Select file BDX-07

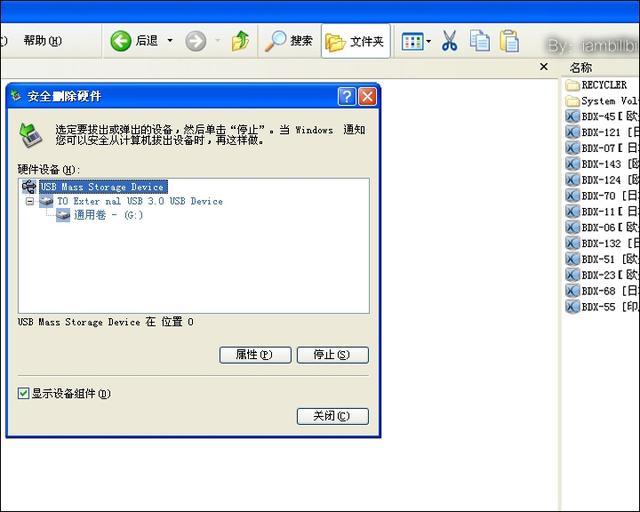point(602,148)
